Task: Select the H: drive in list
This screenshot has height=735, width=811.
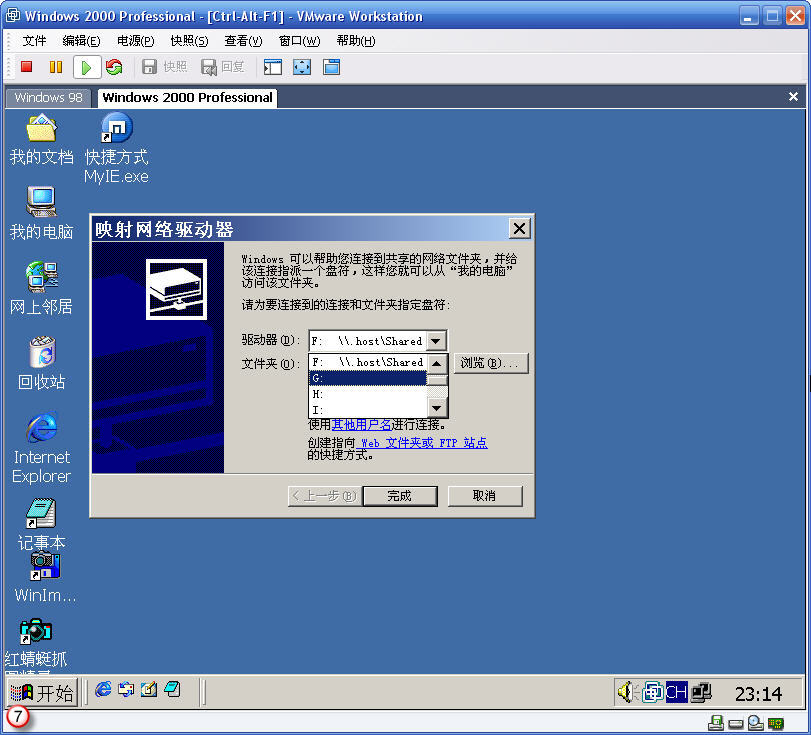Action: point(368,394)
